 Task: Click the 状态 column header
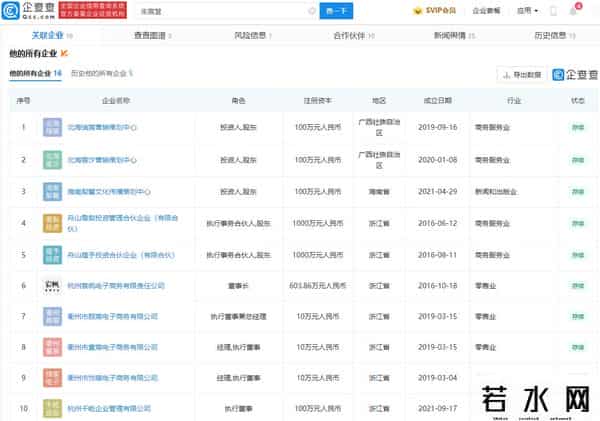point(578,101)
